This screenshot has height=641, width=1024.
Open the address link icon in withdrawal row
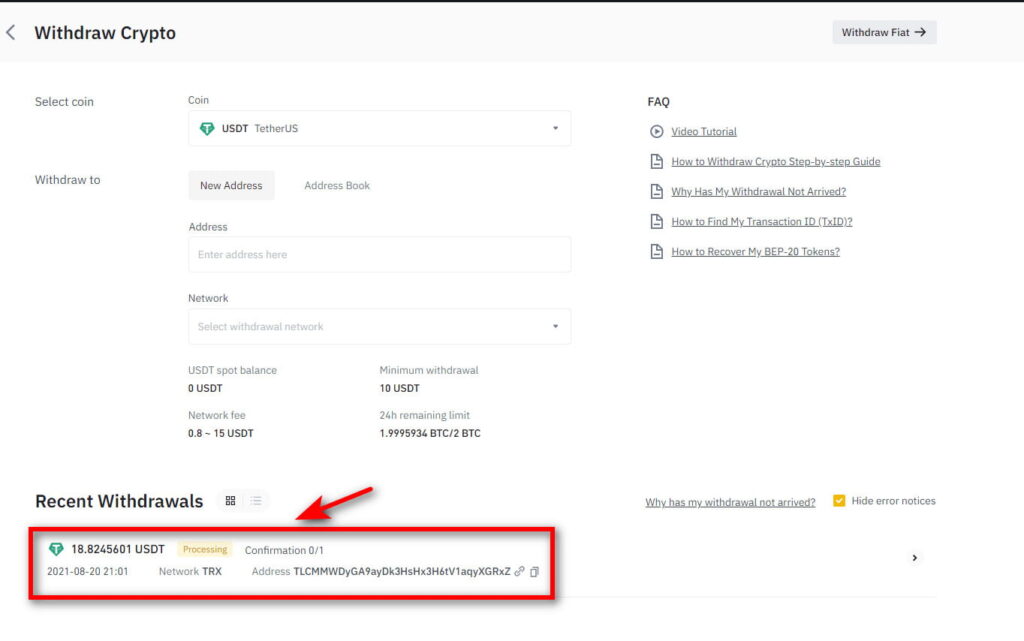tap(520, 571)
